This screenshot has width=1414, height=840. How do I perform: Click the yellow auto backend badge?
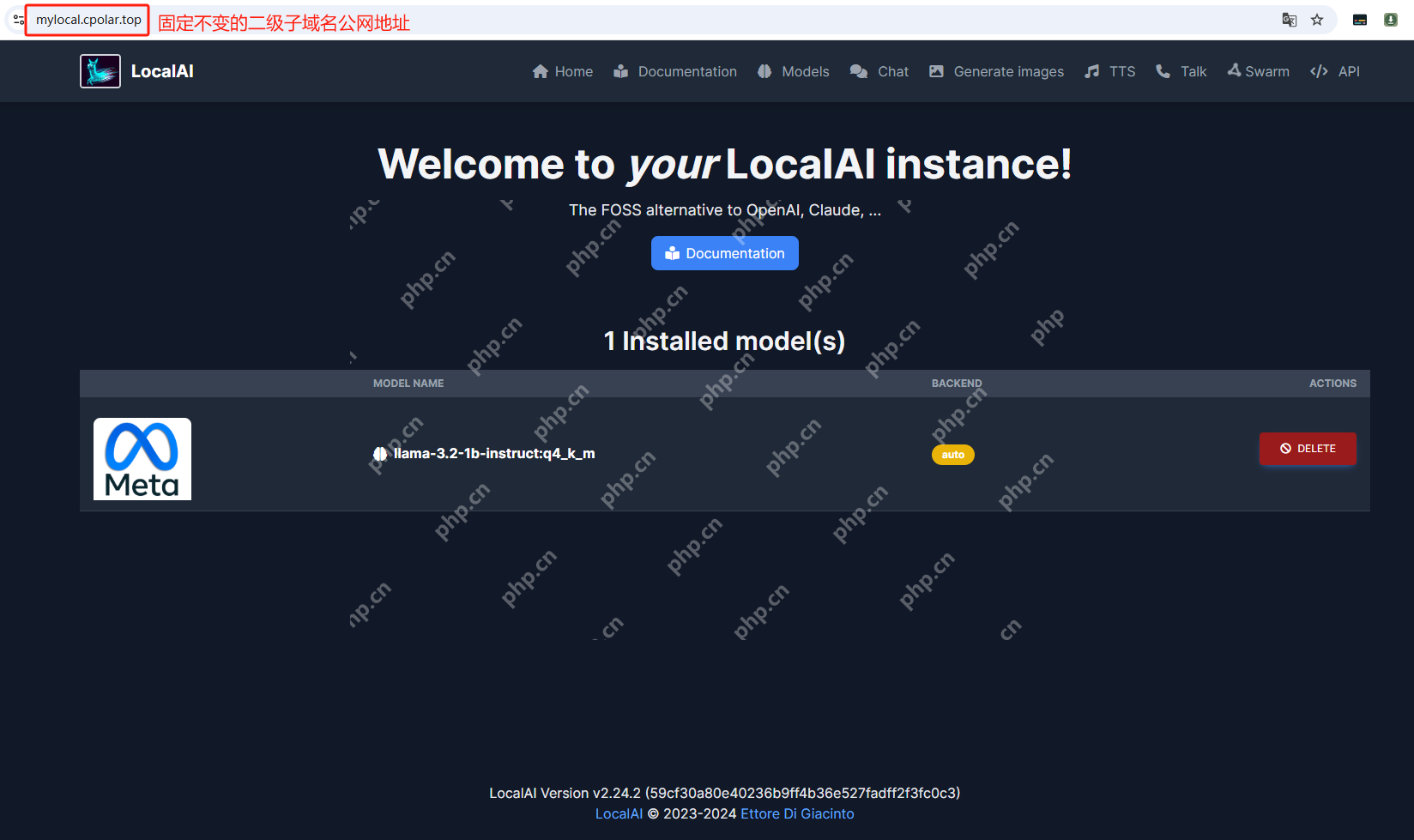953,455
